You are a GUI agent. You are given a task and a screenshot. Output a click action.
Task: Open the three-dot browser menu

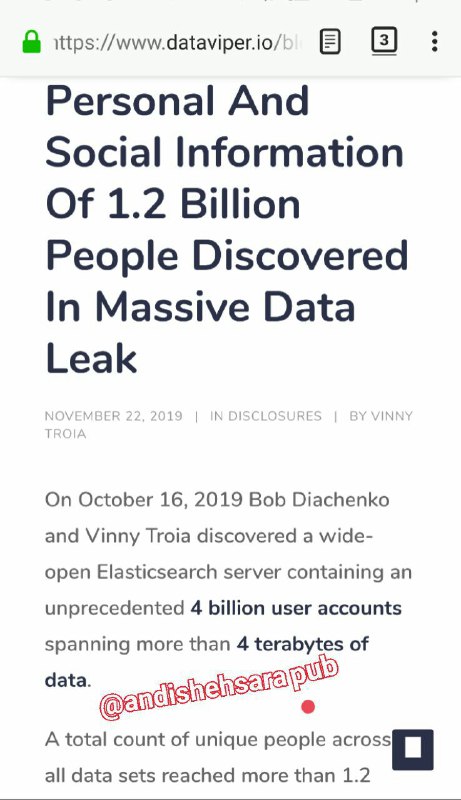pyautogui.click(x=434, y=41)
